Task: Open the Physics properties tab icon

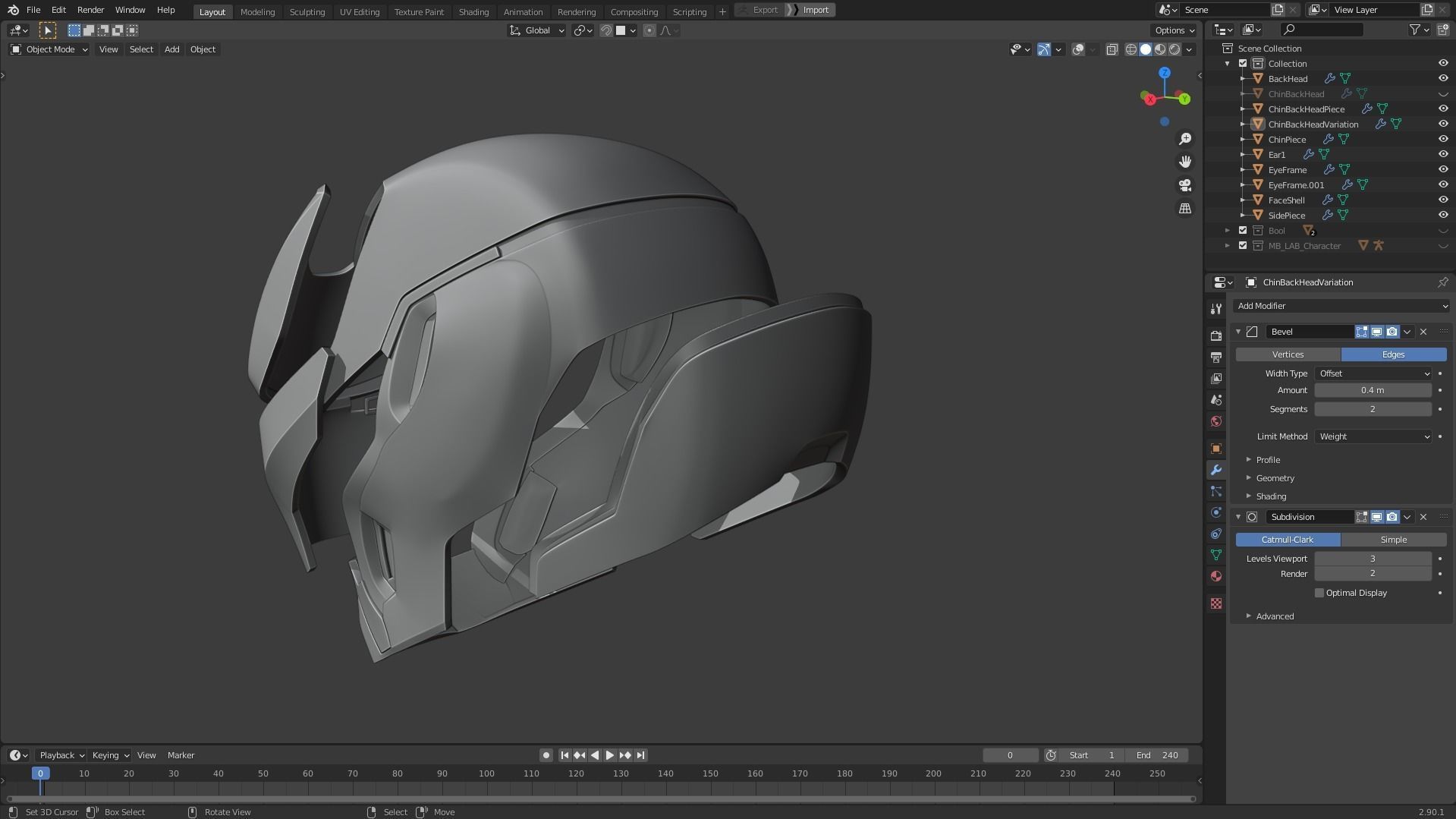Action: (1216, 512)
